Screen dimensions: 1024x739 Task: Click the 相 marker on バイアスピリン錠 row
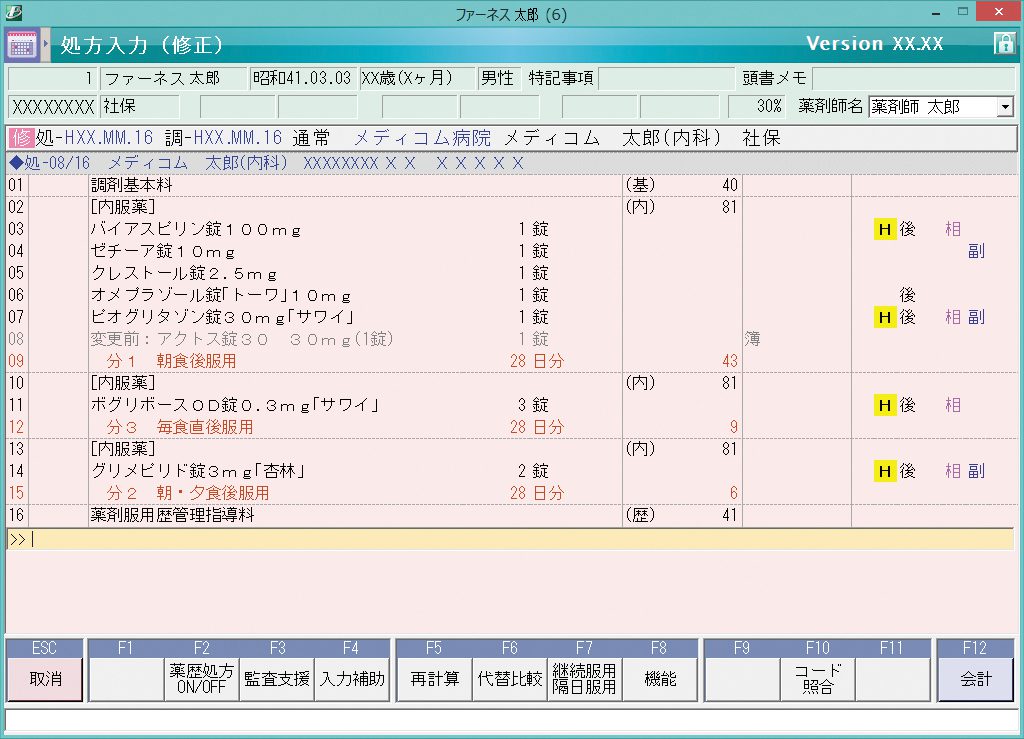(953, 229)
